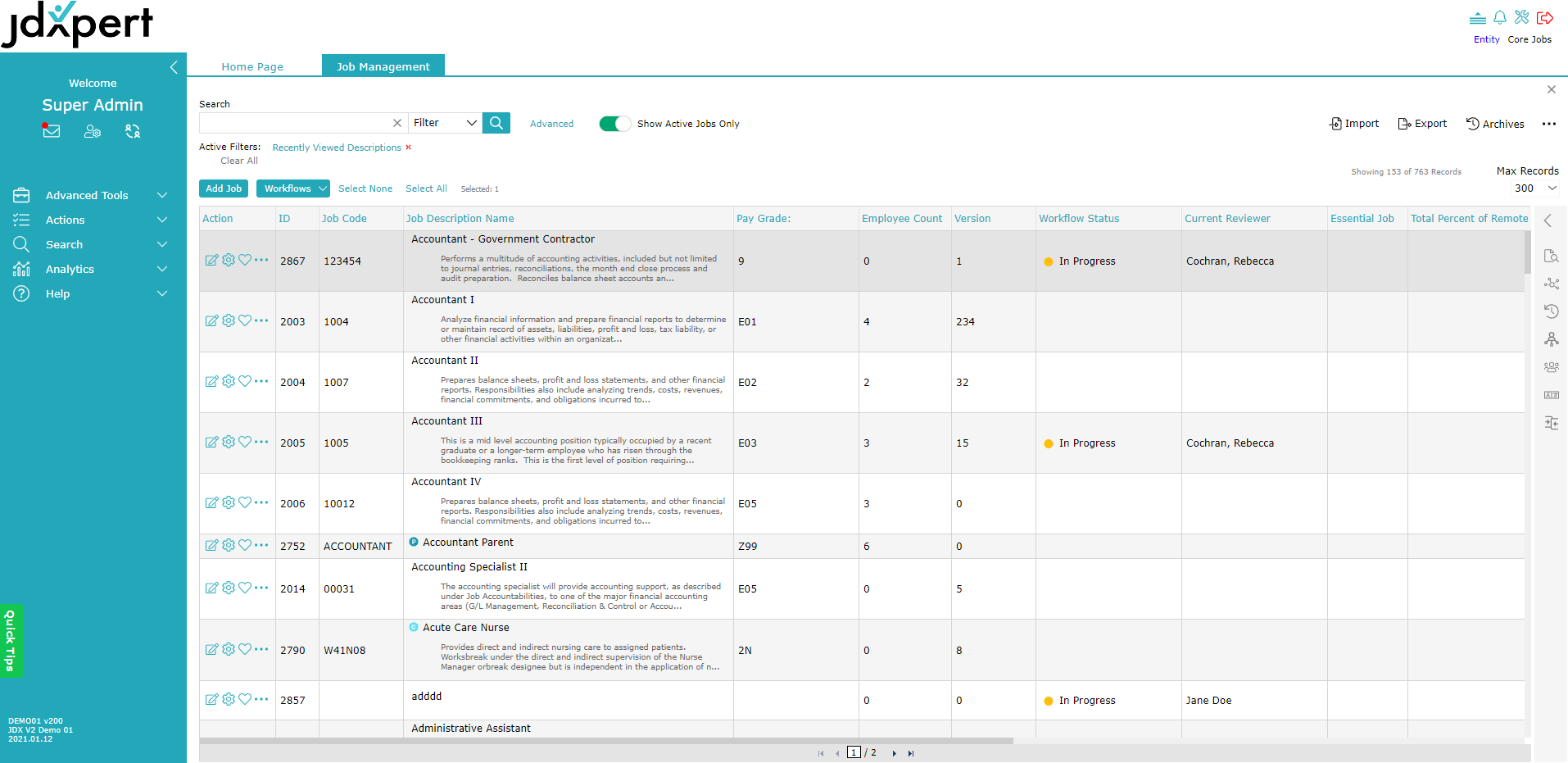Image resolution: width=1568 pixels, height=763 pixels.
Task: Collapse the left navigation sidebar
Action: [x=174, y=67]
